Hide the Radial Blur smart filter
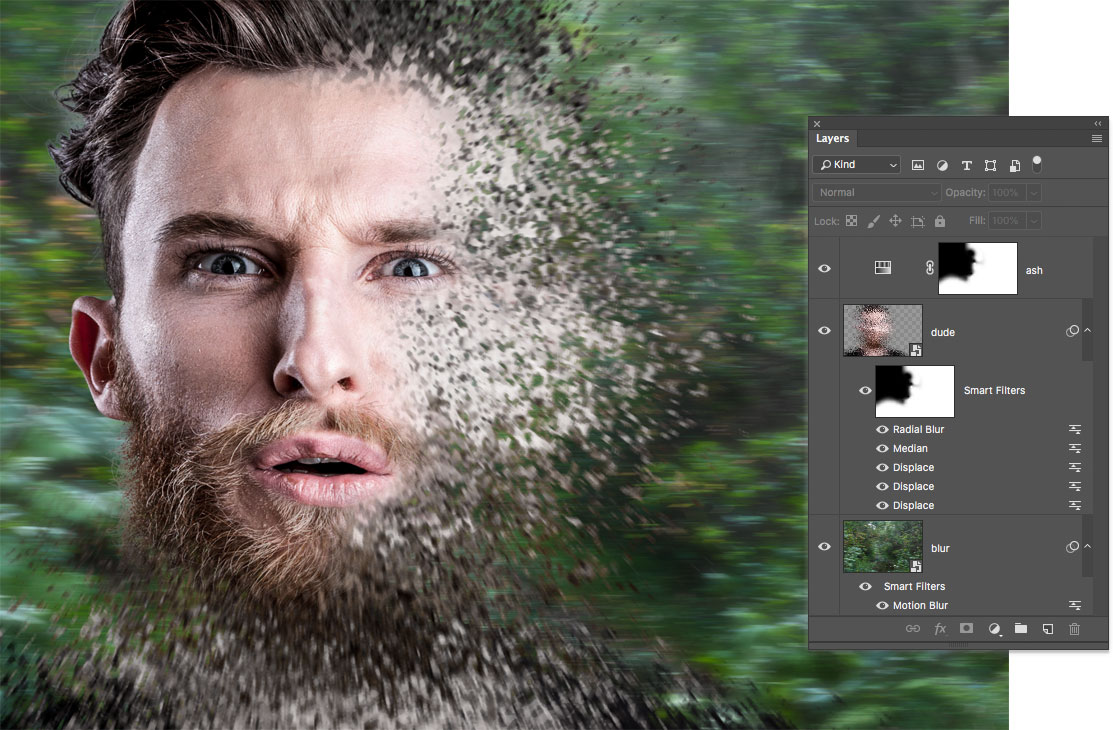1113x730 pixels. [x=881, y=429]
